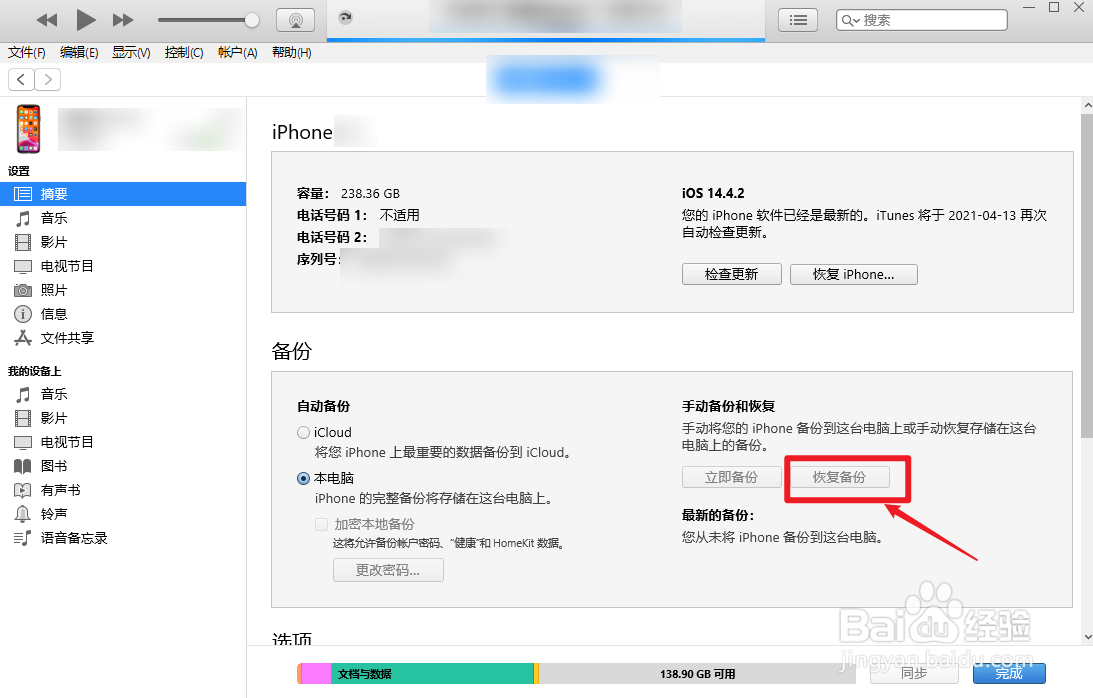Screen dimensions: 1093x698
Task: Click the 铃声 bell icon
Action: coord(23,514)
